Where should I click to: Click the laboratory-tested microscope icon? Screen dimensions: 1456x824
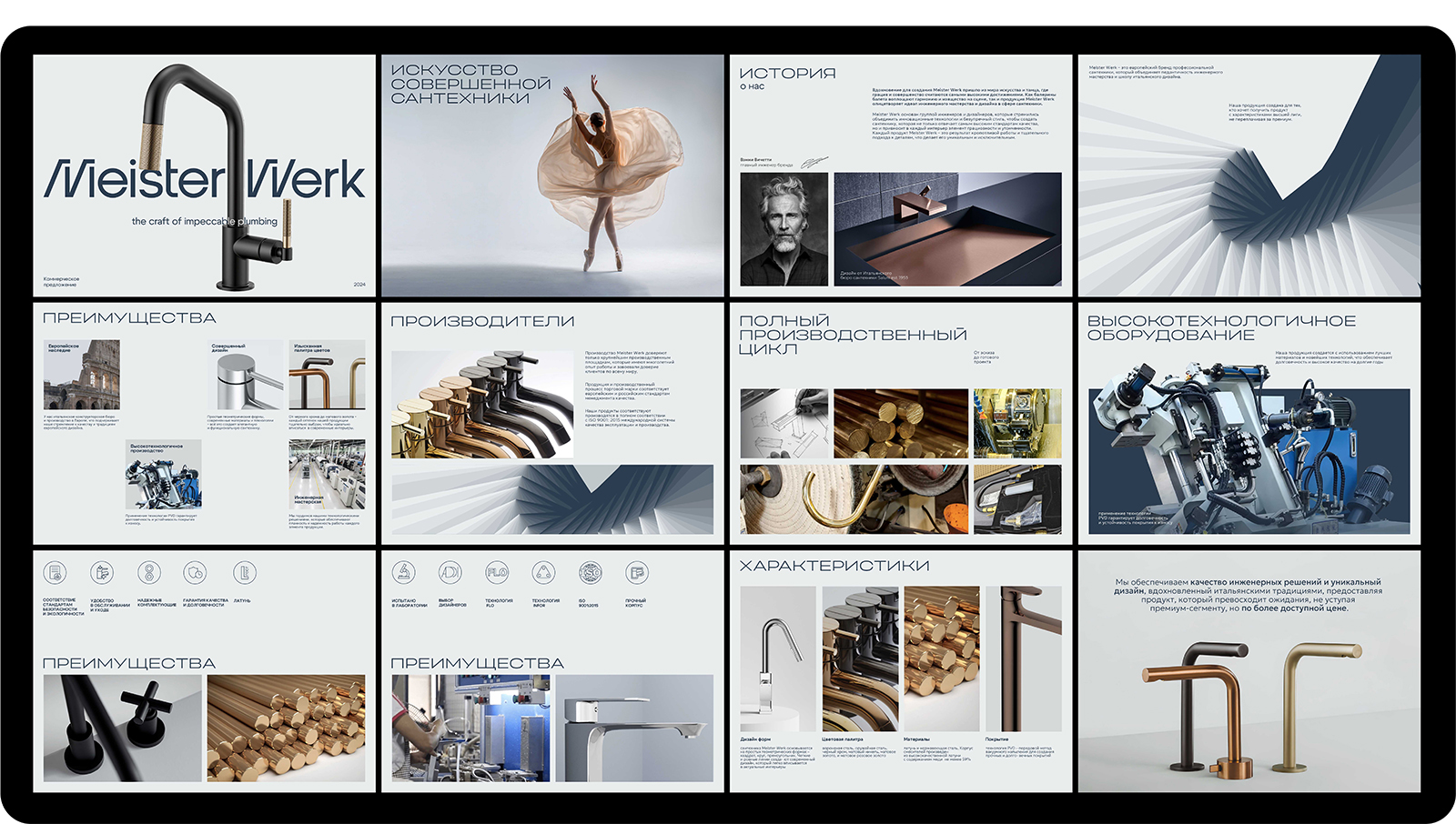coord(403,573)
